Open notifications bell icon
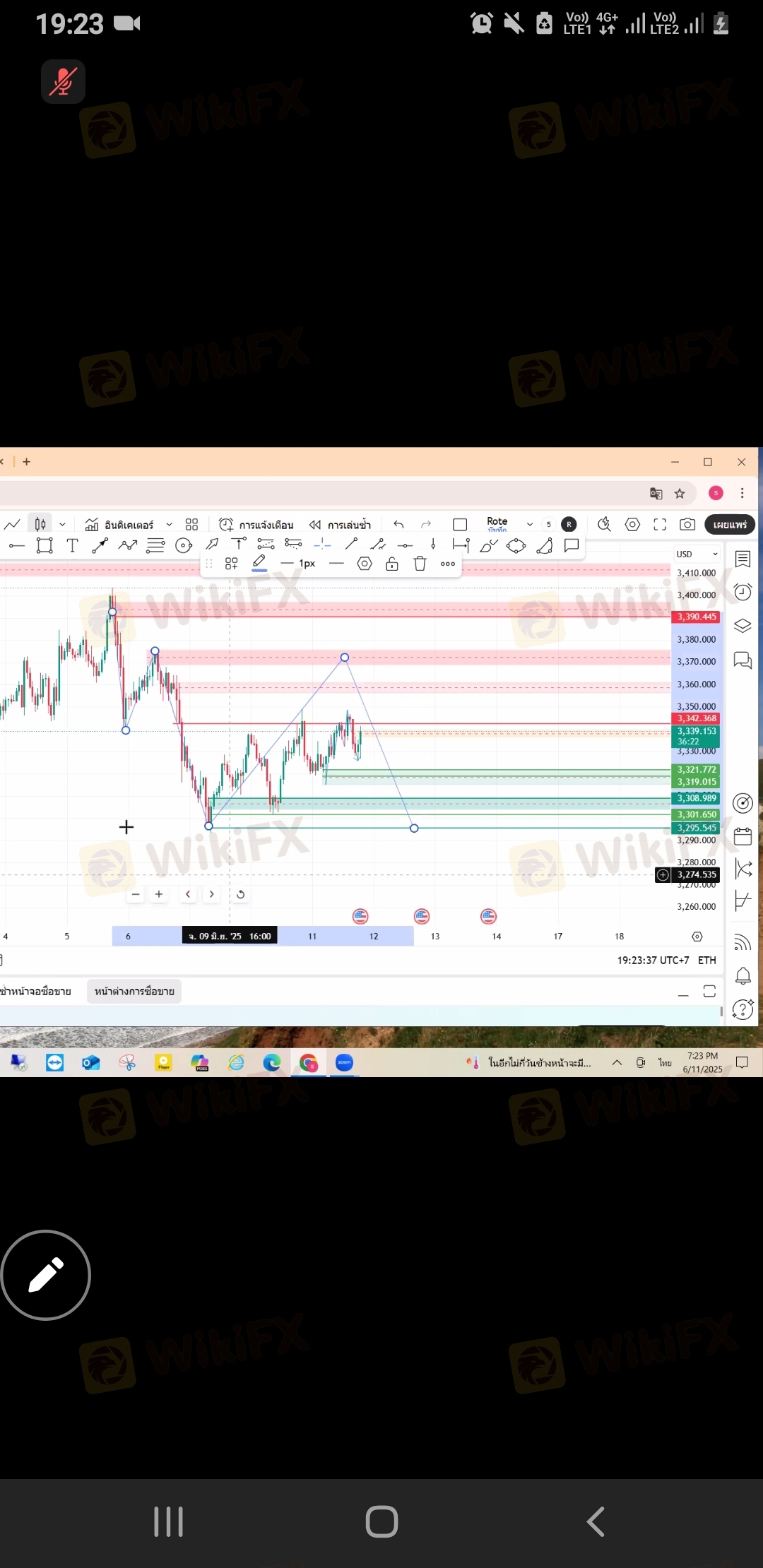Viewport: 763px width, 1568px height. click(x=743, y=975)
